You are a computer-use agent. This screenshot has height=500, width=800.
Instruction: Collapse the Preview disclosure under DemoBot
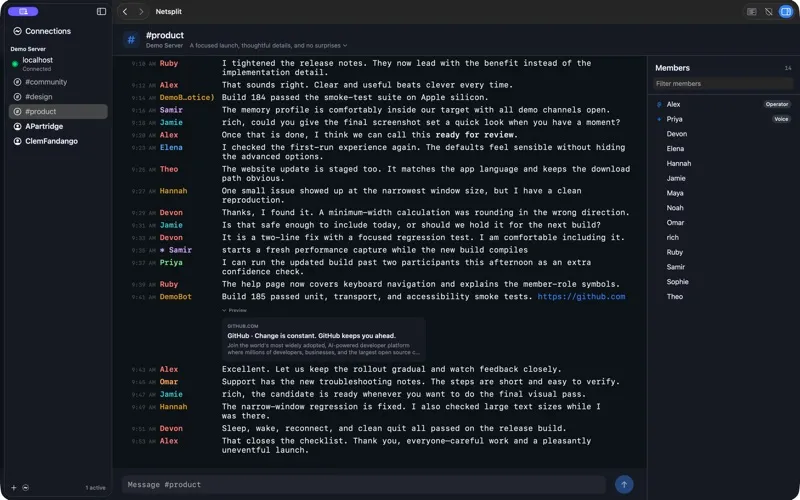click(x=234, y=310)
